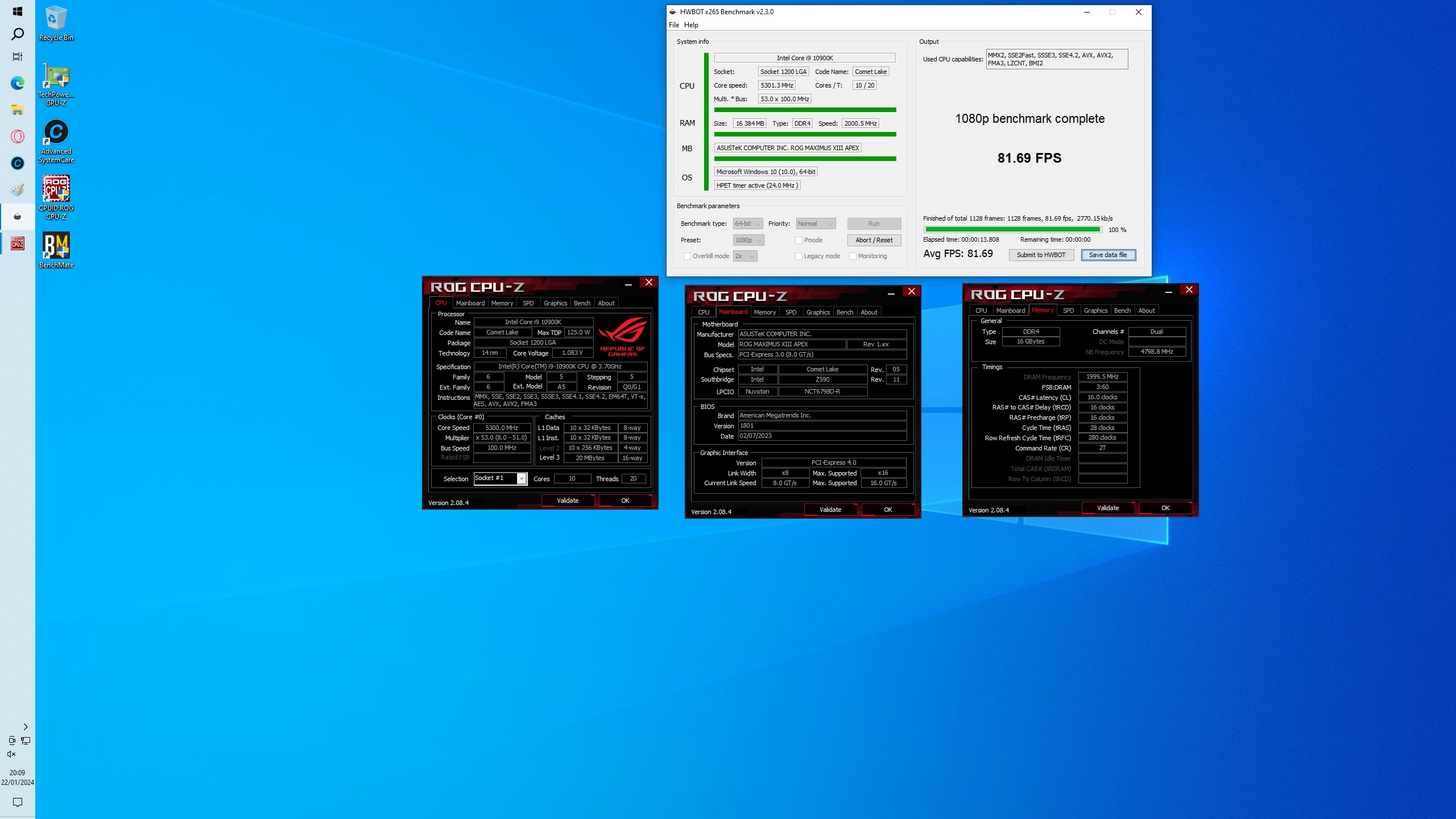Open taskbar Search magnifier

[x=18, y=34]
